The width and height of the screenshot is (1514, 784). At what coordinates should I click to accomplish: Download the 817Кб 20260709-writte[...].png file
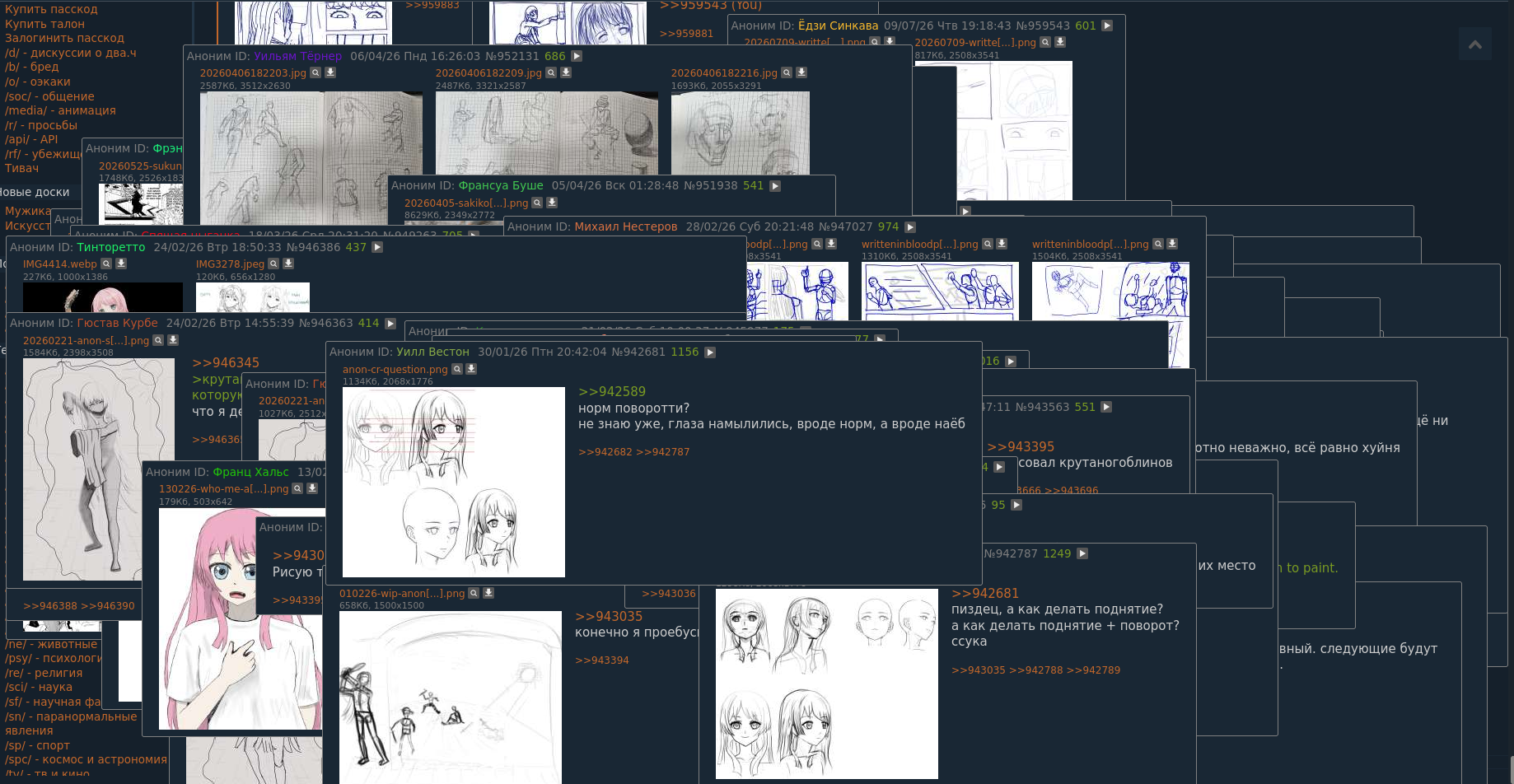(x=1060, y=42)
